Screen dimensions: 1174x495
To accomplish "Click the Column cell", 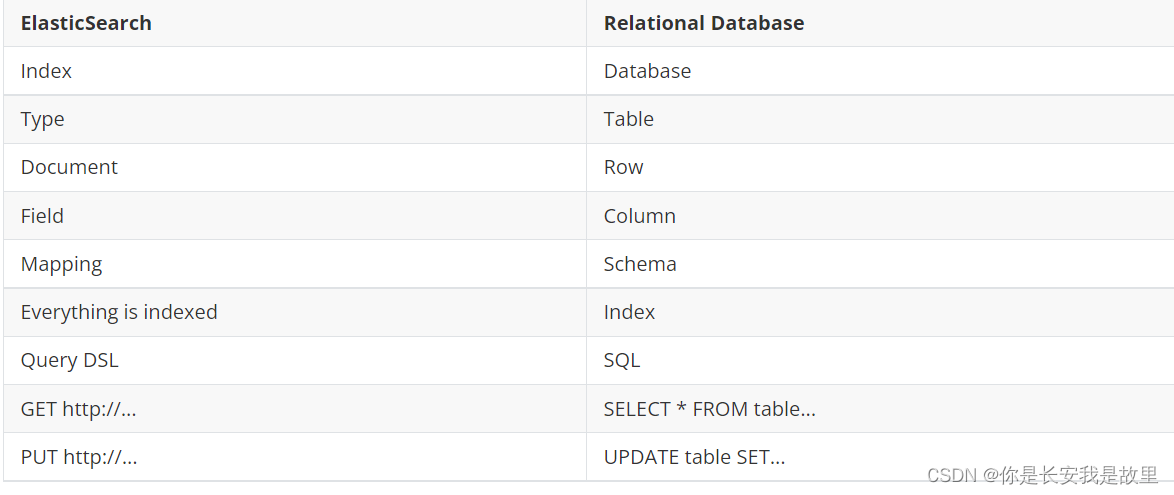I will 639,216.
